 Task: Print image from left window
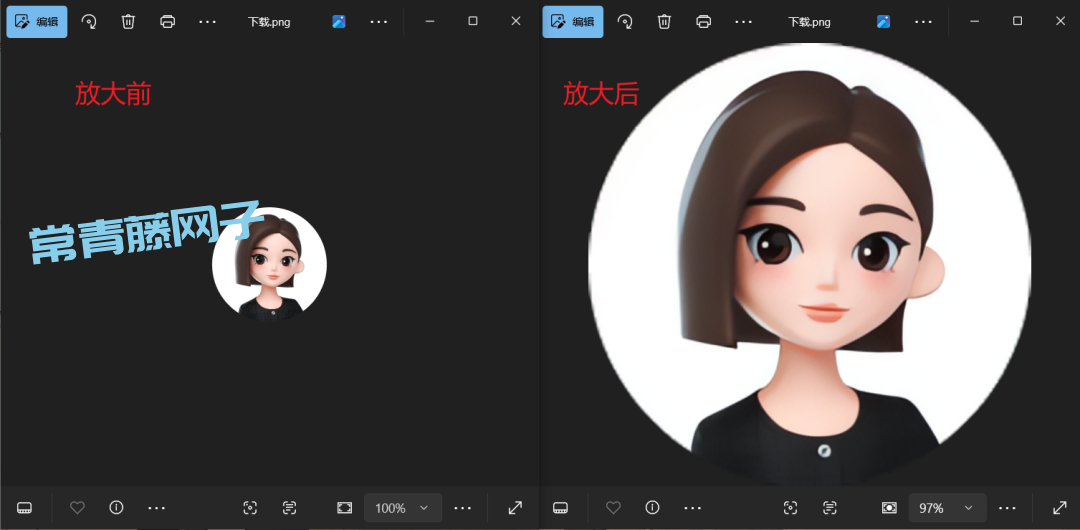[167, 21]
